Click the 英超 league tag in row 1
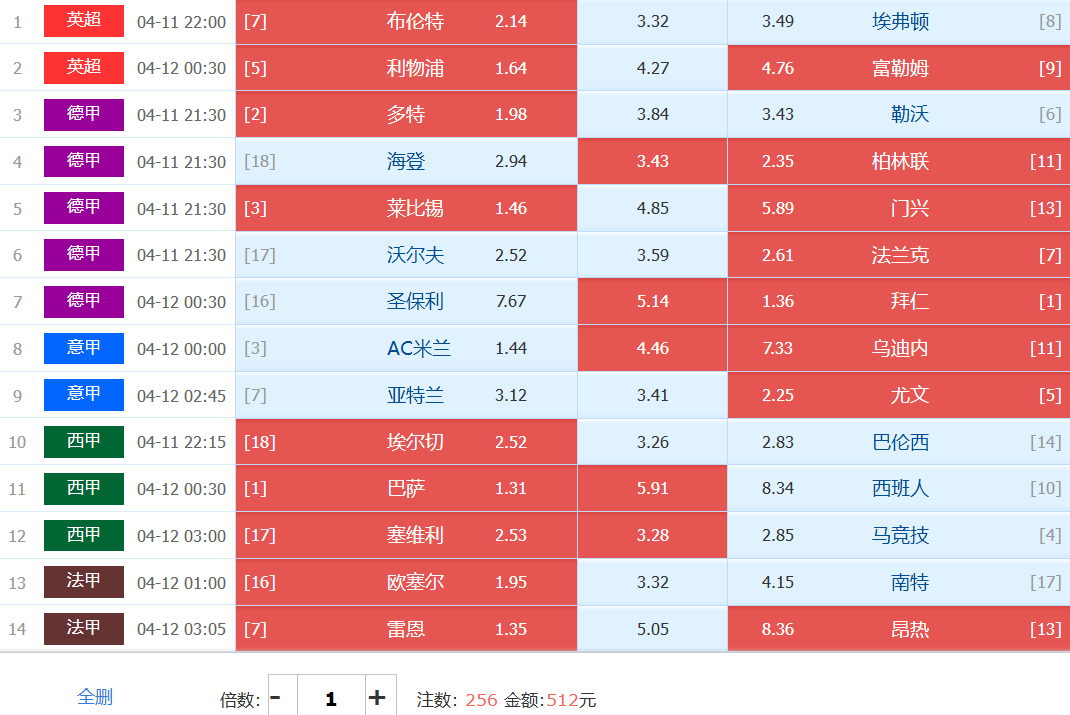 pos(84,21)
